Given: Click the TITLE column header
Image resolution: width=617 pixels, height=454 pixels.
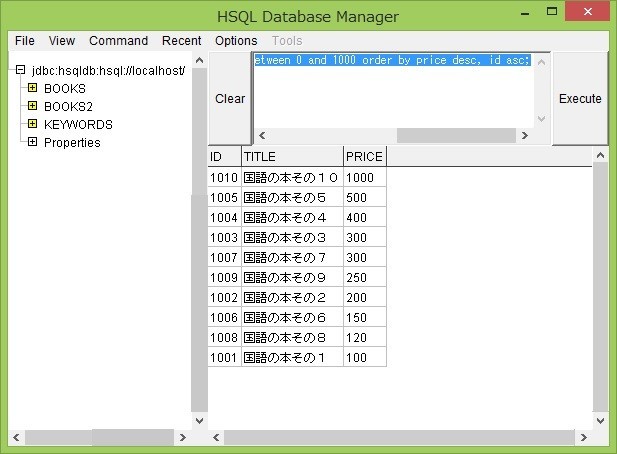Looking at the screenshot, I should point(292,157).
